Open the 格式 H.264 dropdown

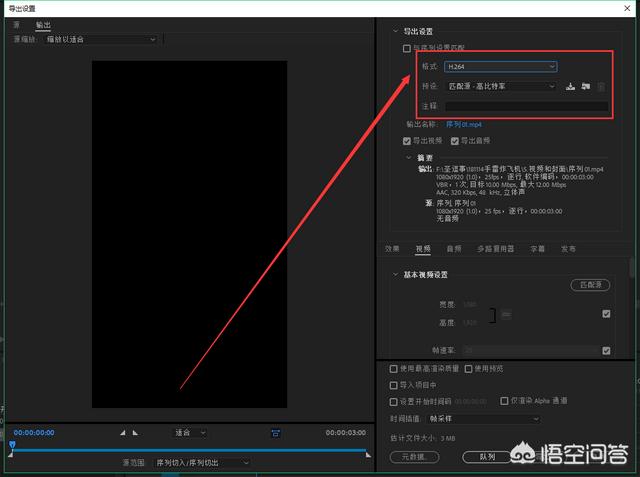pyautogui.click(x=500, y=67)
